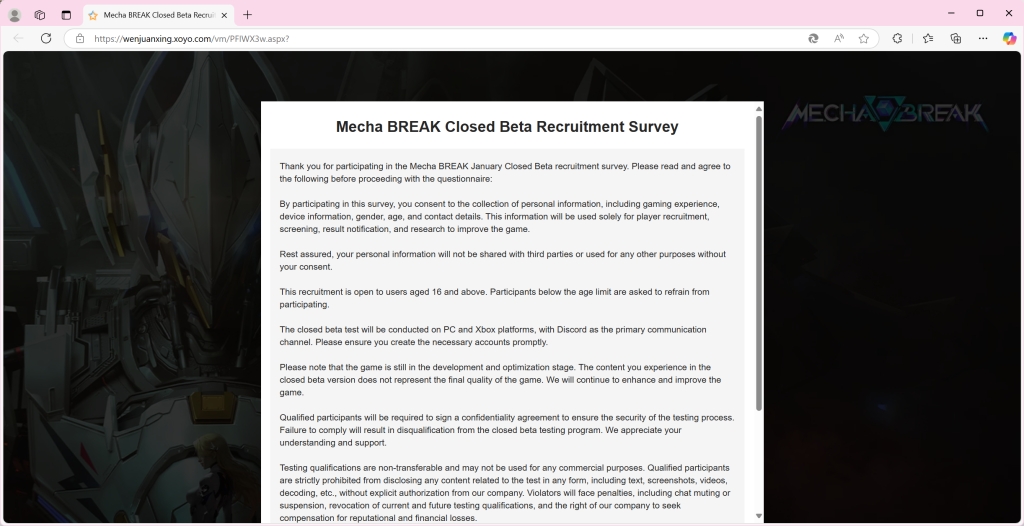Screen dimensions: 1024x526
Task: Click the paragraph starting 'By participating in this survey'
Action: click(x=500, y=217)
